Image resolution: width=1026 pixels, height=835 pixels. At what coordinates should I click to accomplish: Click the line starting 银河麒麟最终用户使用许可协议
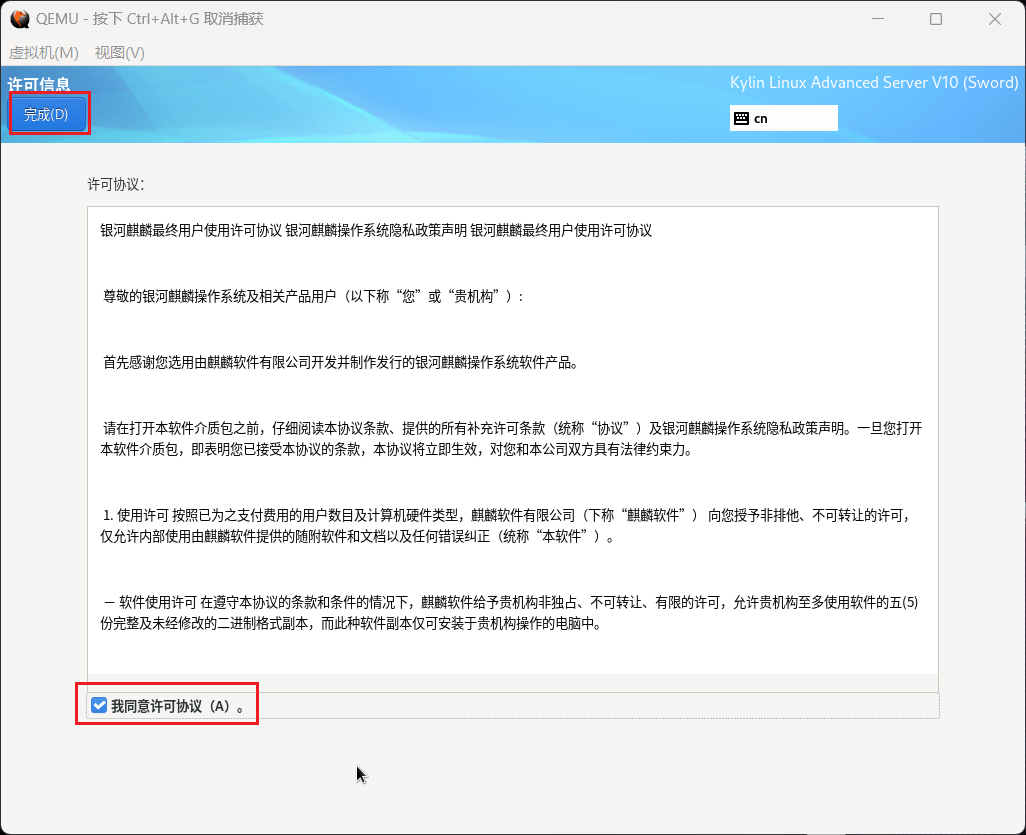click(376, 230)
